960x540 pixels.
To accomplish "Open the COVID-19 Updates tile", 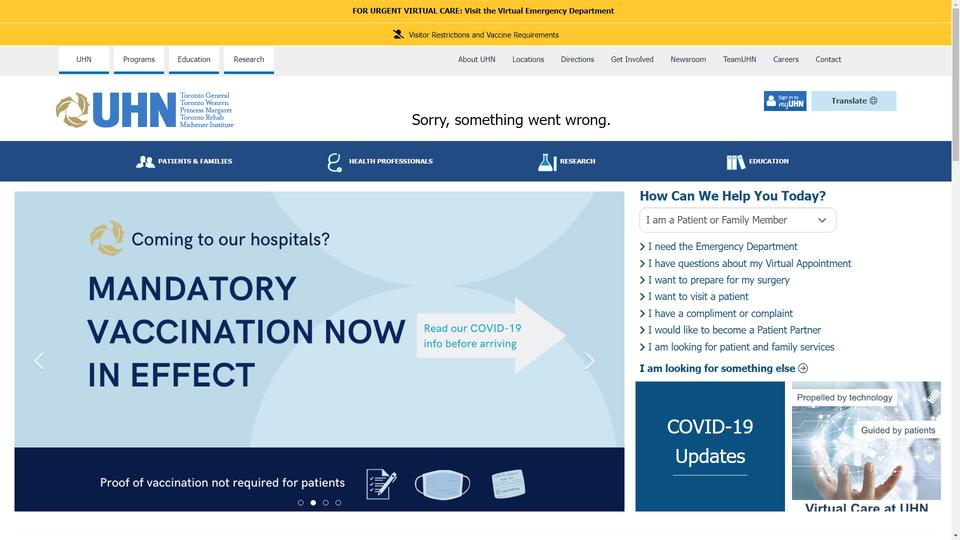I will pyautogui.click(x=710, y=447).
